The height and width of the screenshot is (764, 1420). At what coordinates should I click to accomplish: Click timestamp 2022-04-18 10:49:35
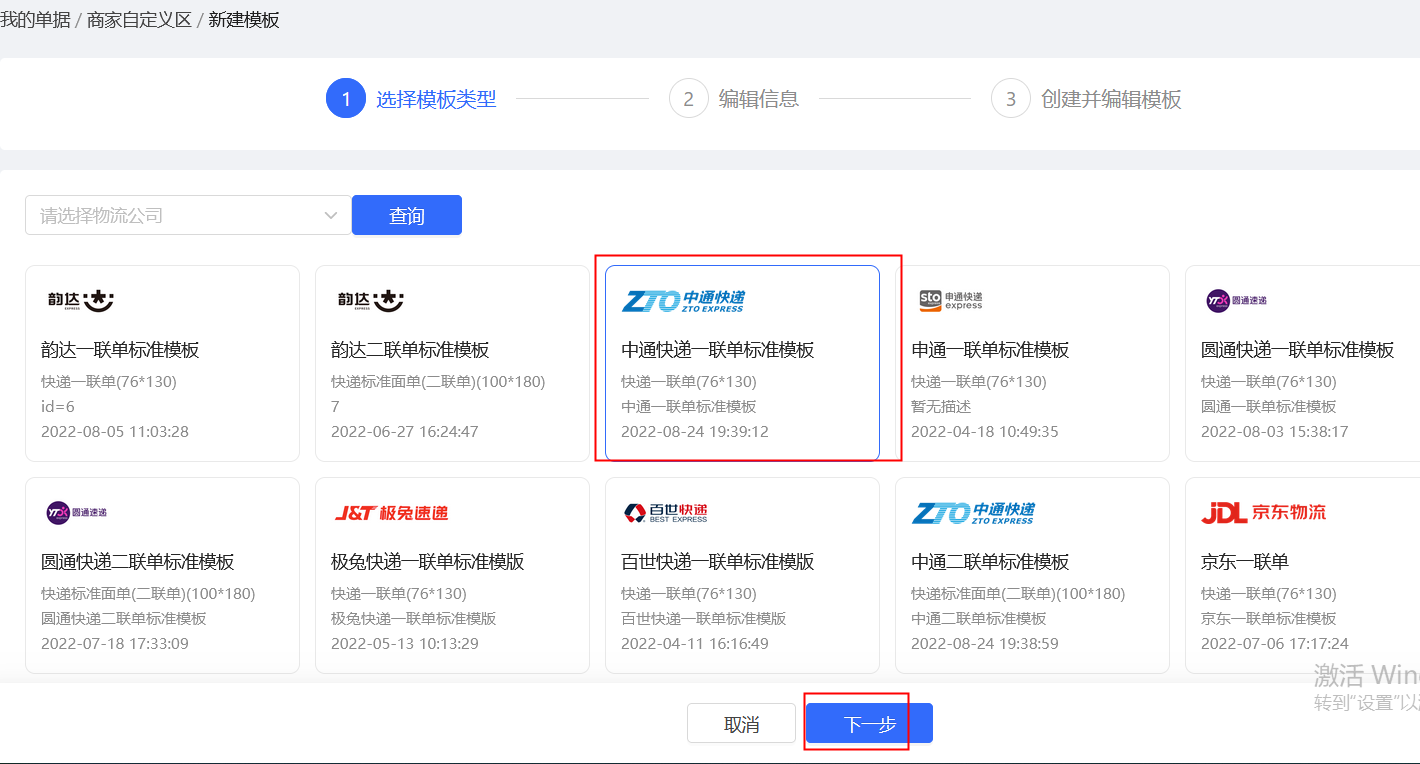(985, 432)
